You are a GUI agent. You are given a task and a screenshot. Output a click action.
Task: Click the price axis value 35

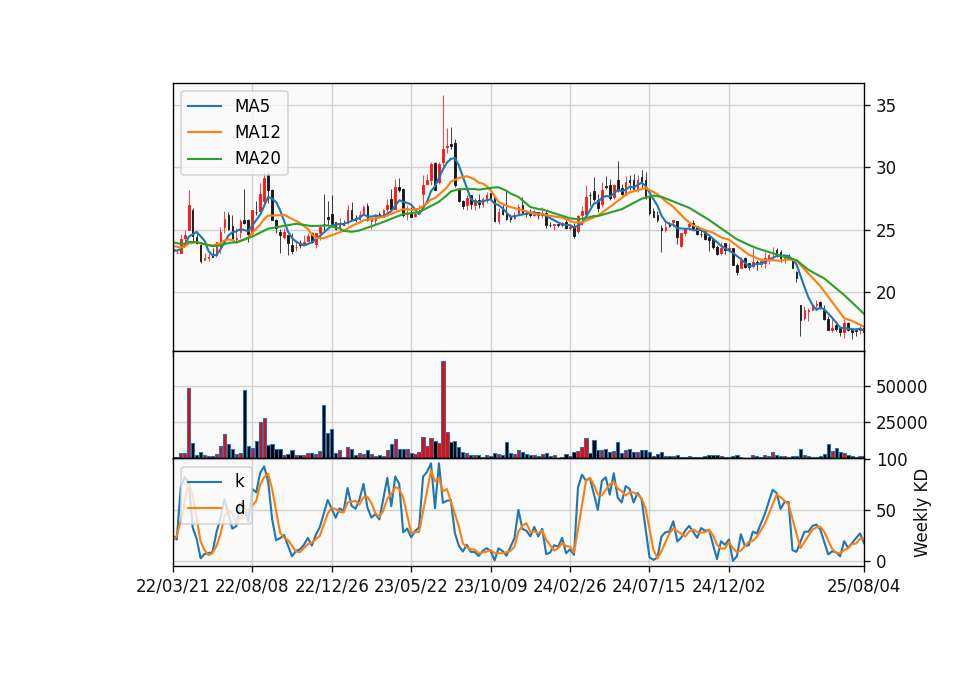pyautogui.click(x=885, y=106)
